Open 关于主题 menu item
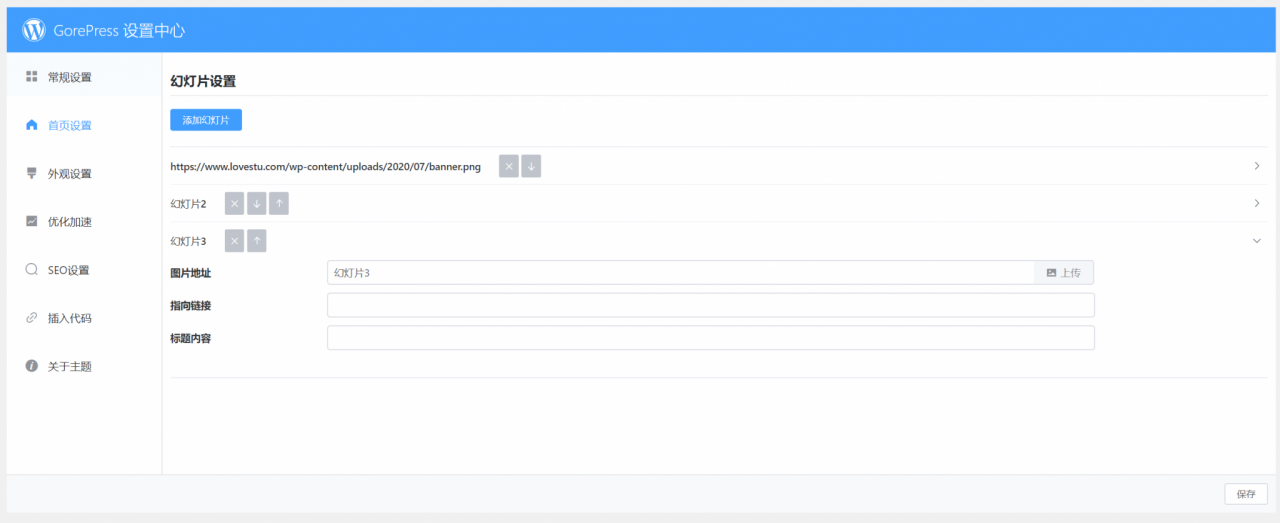The image size is (1280, 523). tap(84, 366)
